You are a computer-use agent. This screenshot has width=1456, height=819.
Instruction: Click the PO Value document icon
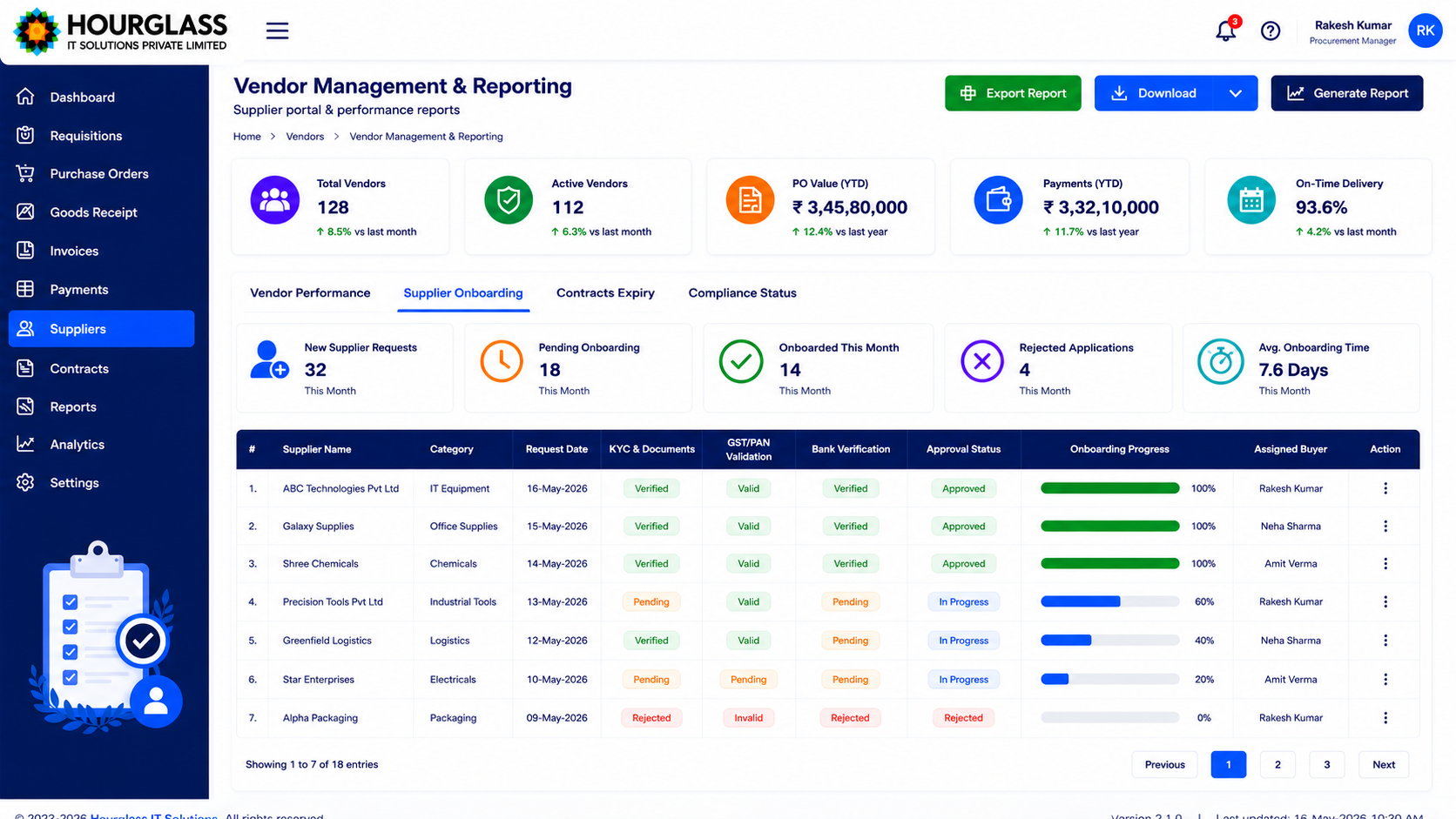coord(750,200)
